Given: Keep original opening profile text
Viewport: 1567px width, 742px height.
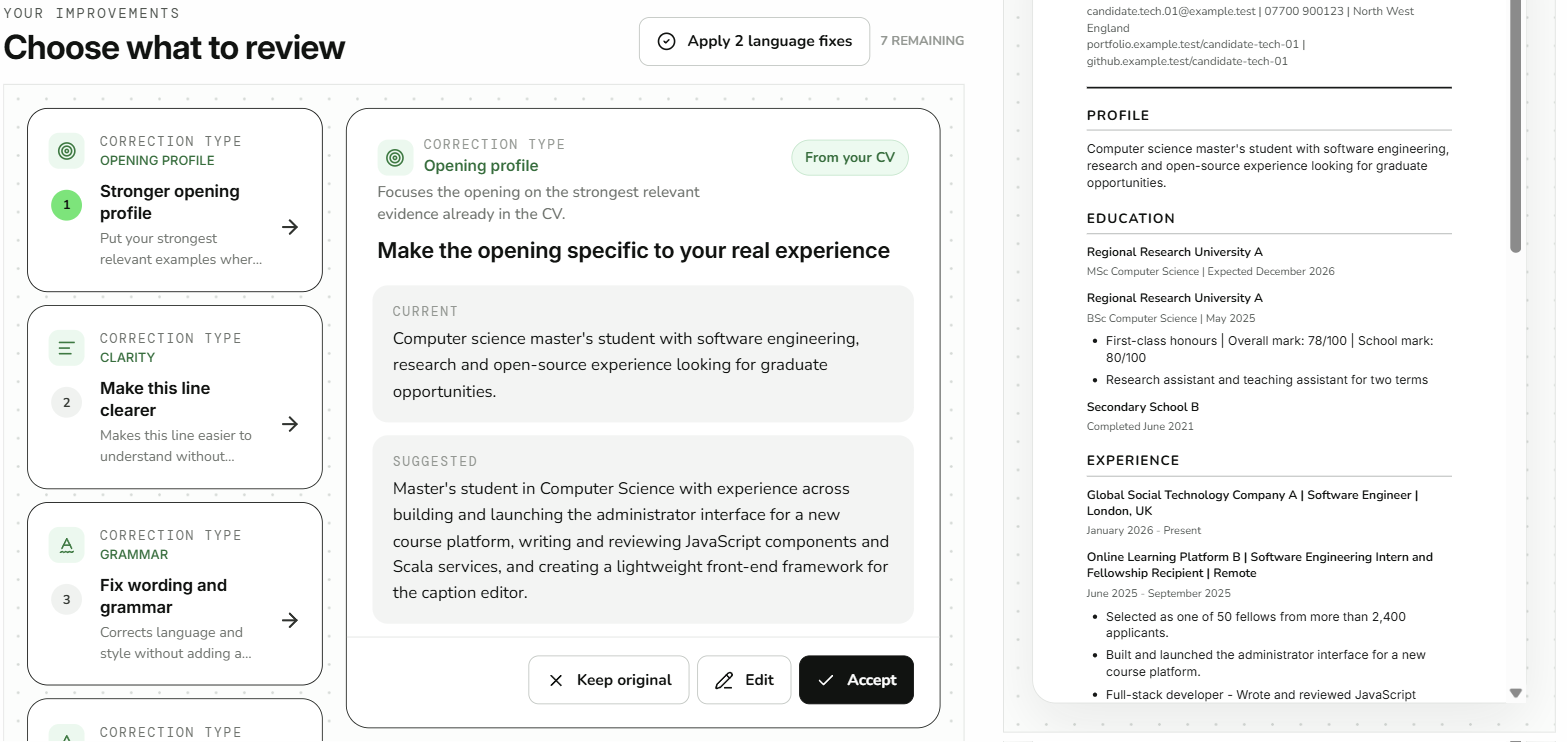Looking at the screenshot, I should 609,680.
